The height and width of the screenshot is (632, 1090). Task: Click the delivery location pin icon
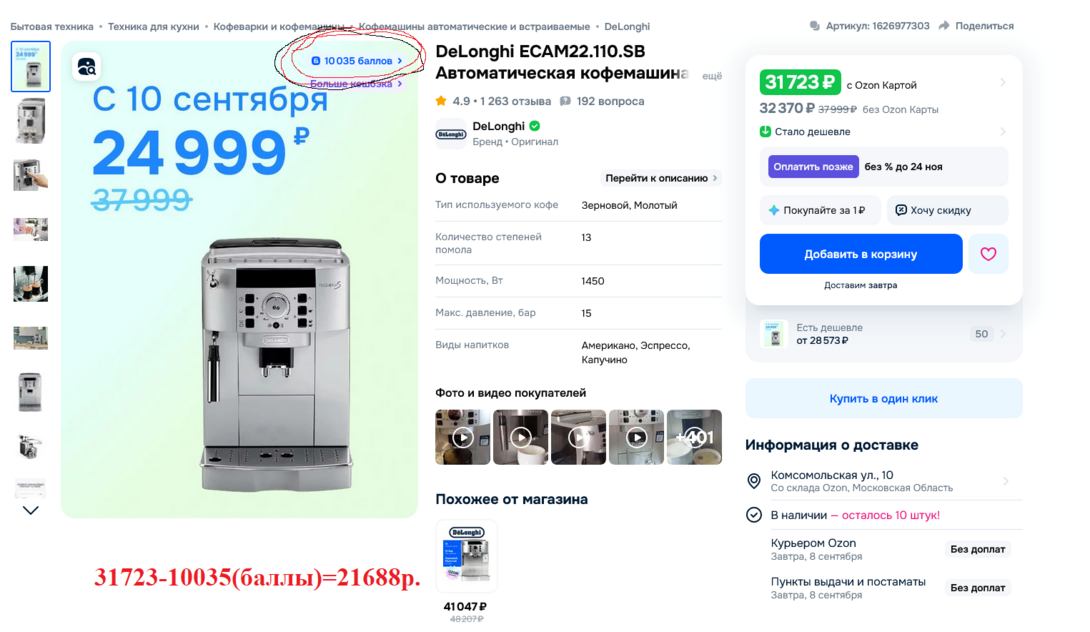point(754,481)
